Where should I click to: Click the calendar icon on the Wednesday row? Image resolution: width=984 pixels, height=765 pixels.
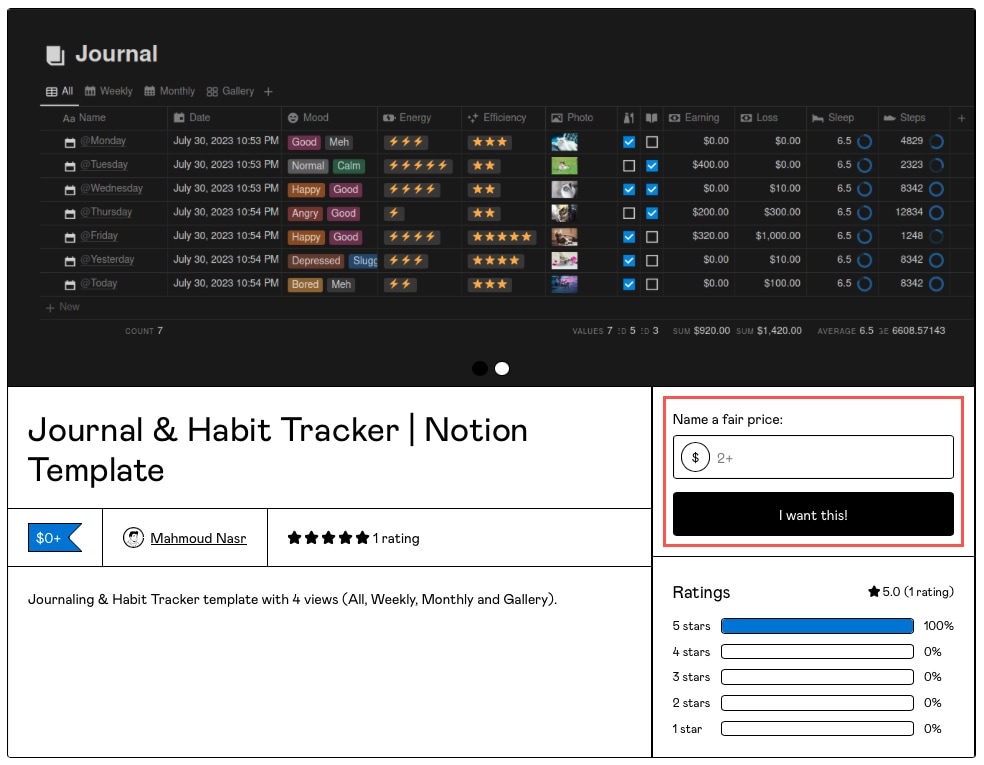[70, 190]
